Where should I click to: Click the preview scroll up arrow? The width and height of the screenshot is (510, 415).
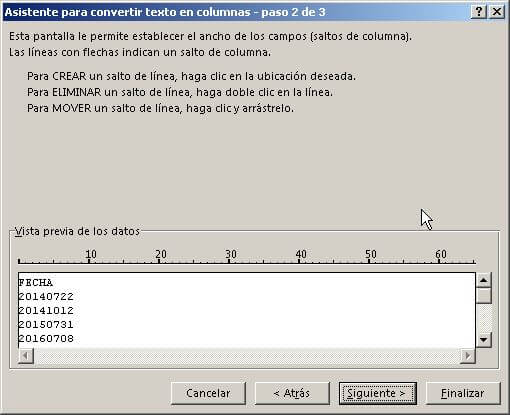483,280
